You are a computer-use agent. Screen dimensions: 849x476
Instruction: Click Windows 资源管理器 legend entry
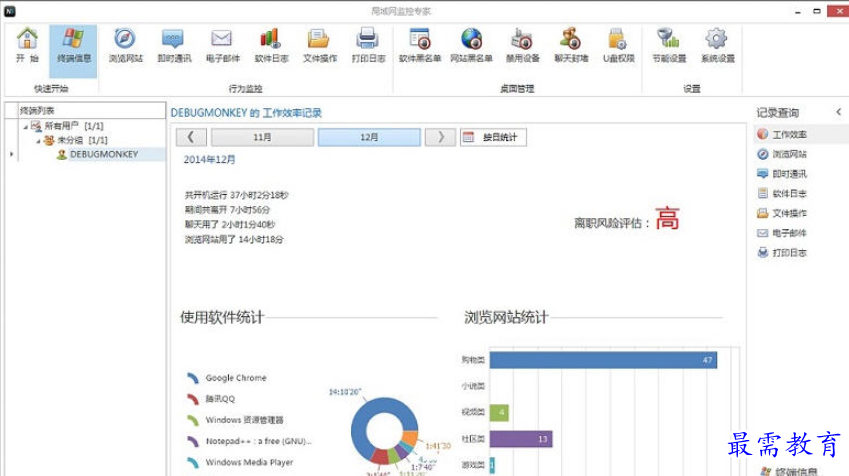click(236, 420)
